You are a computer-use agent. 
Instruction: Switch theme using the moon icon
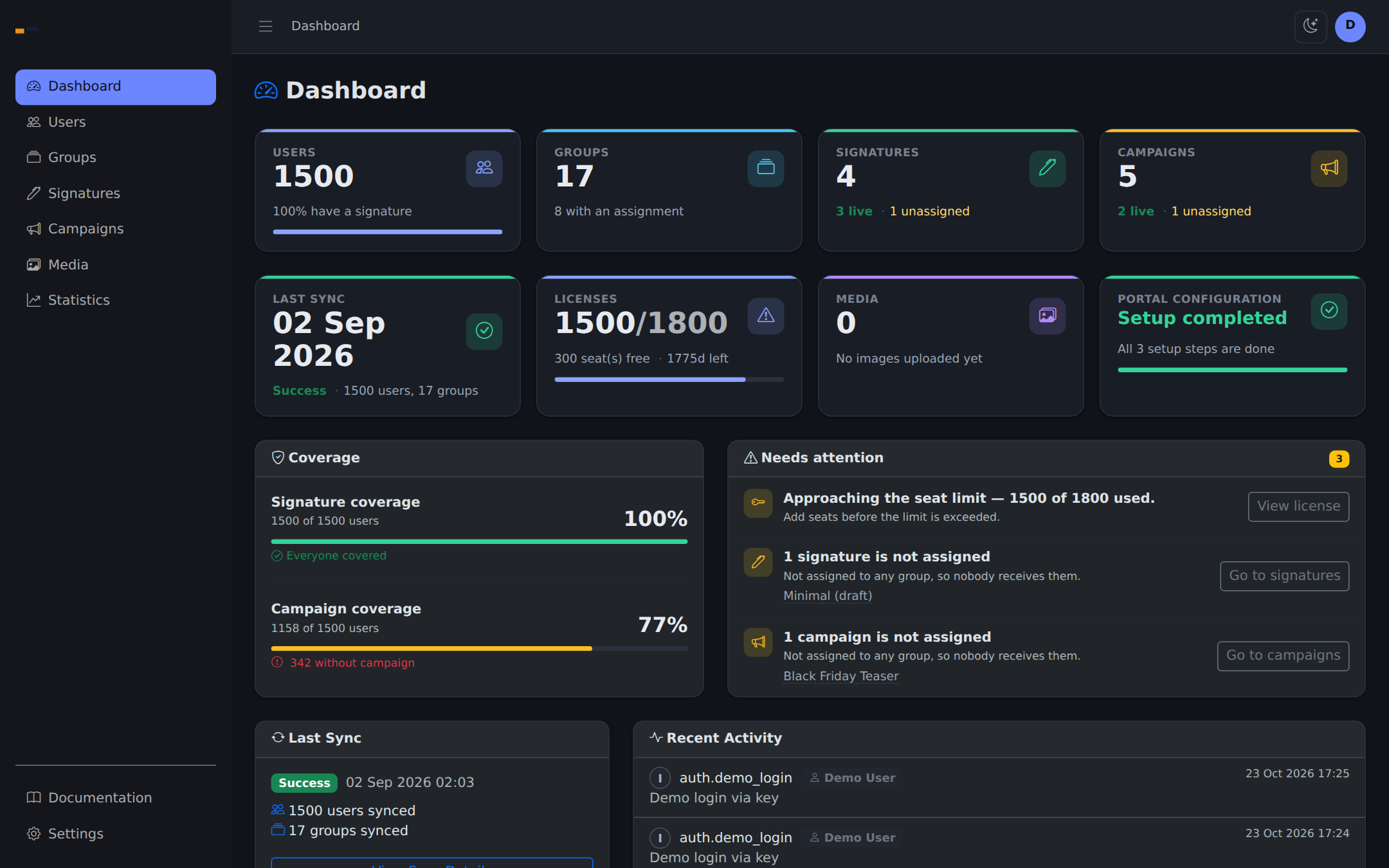[x=1311, y=26]
